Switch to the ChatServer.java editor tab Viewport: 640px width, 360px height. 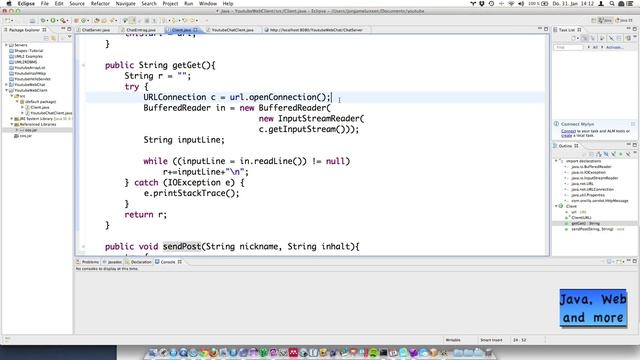(96, 30)
